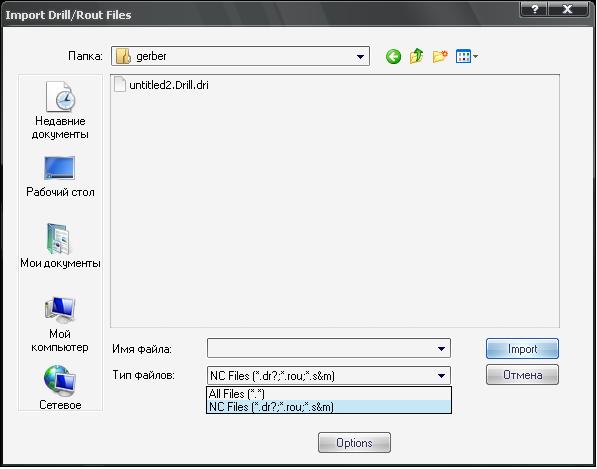The height and width of the screenshot is (469, 597).
Task: Open Мой компьютер location
Action: (x=60, y=325)
